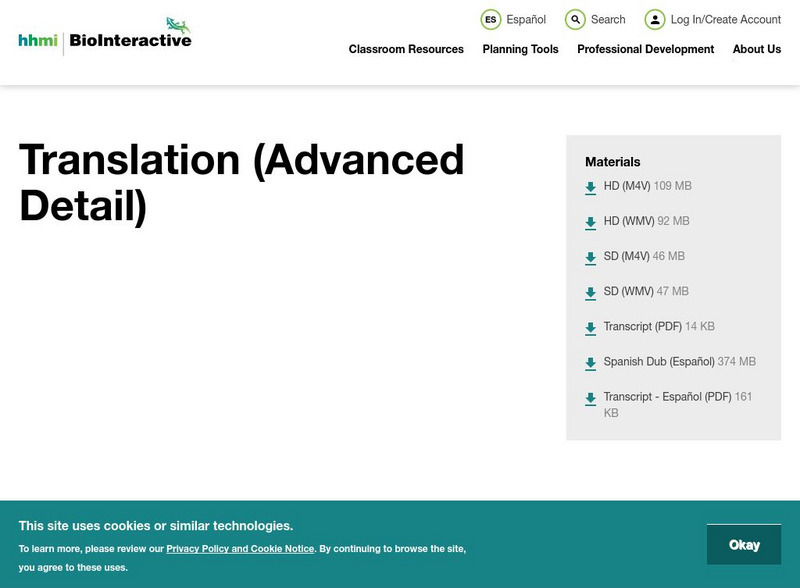Open the Planning Tools menu
This screenshot has width=800, height=588.
point(519,49)
